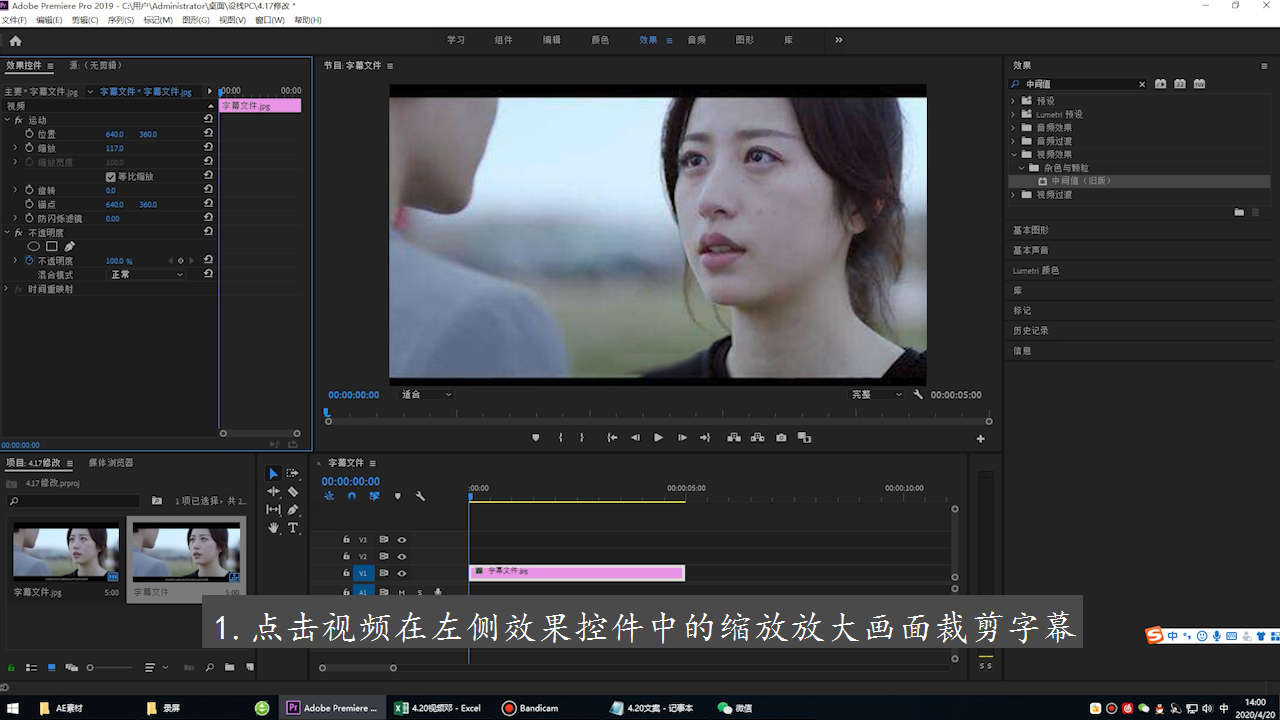Click YUV effects filter icon
The height and width of the screenshot is (720, 1280).
[x=1199, y=84]
